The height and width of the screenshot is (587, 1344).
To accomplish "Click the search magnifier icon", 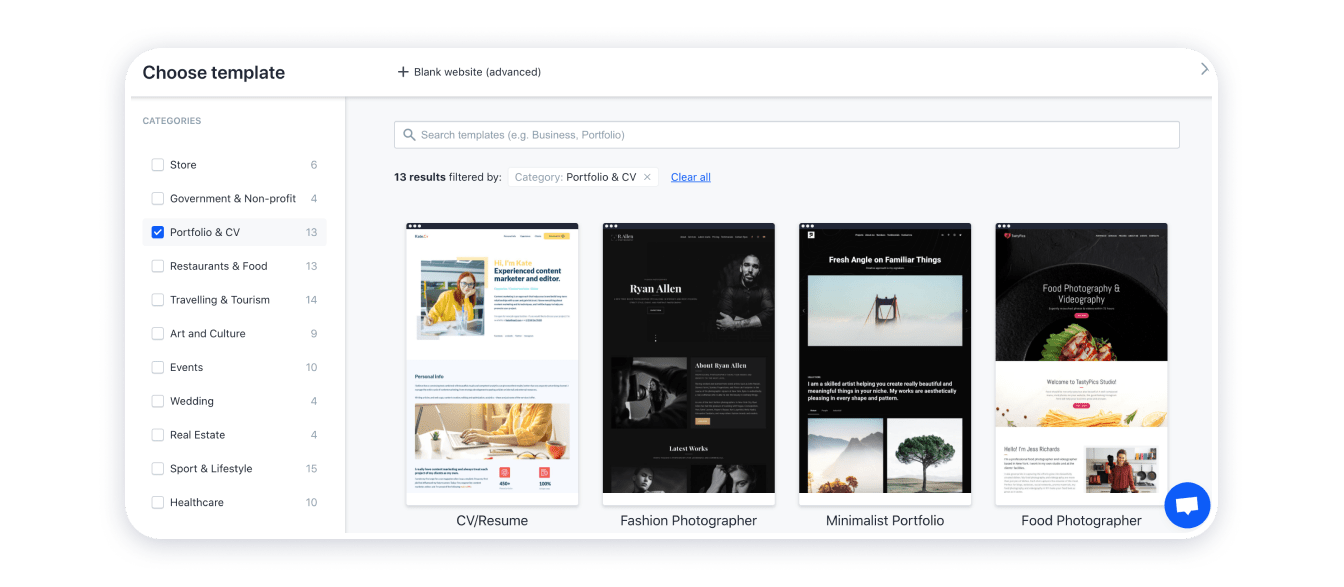I will click(x=409, y=134).
